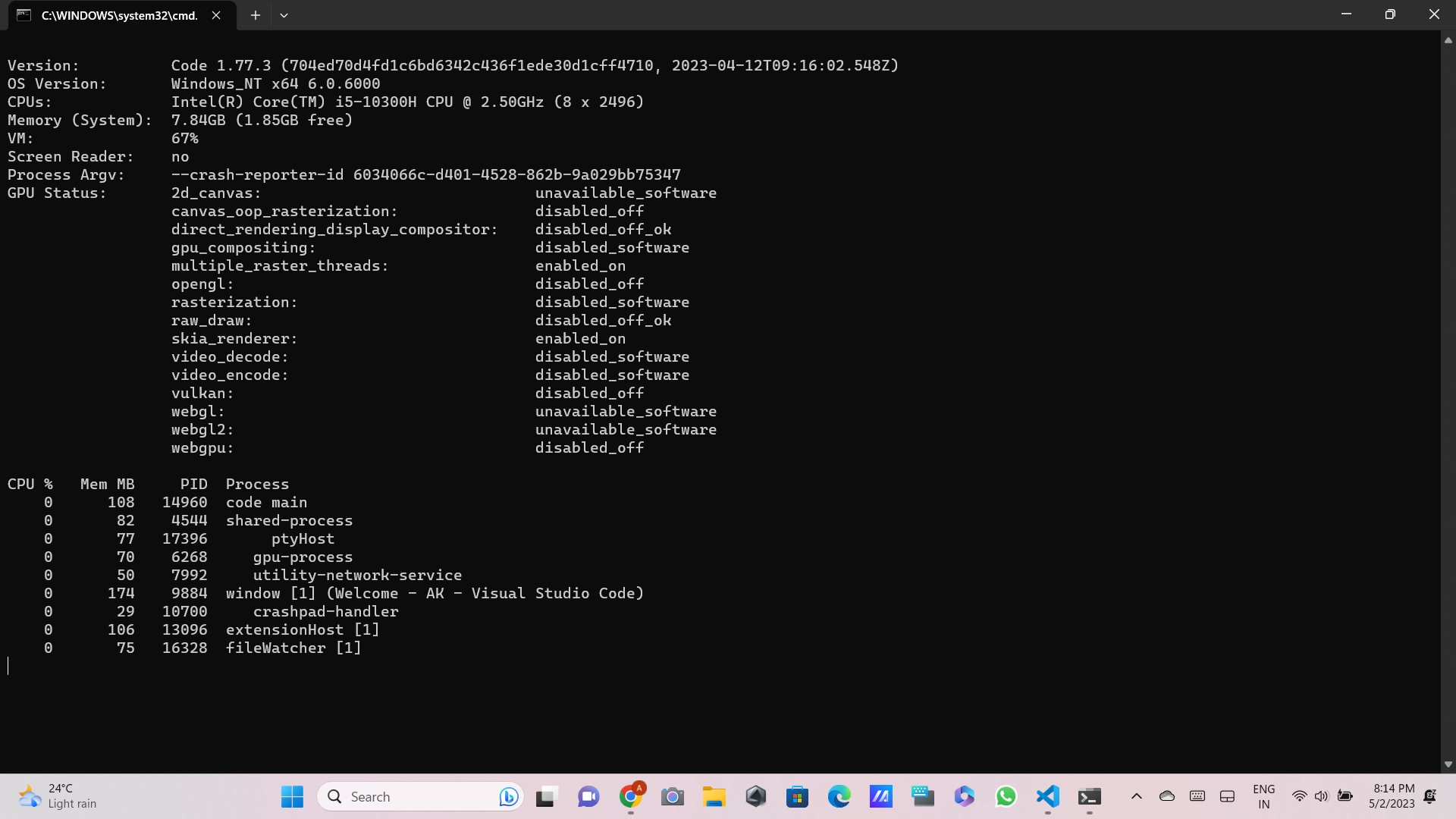Open Google Chrome from the taskbar
The image size is (1456, 819).
[x=630, y=796]
